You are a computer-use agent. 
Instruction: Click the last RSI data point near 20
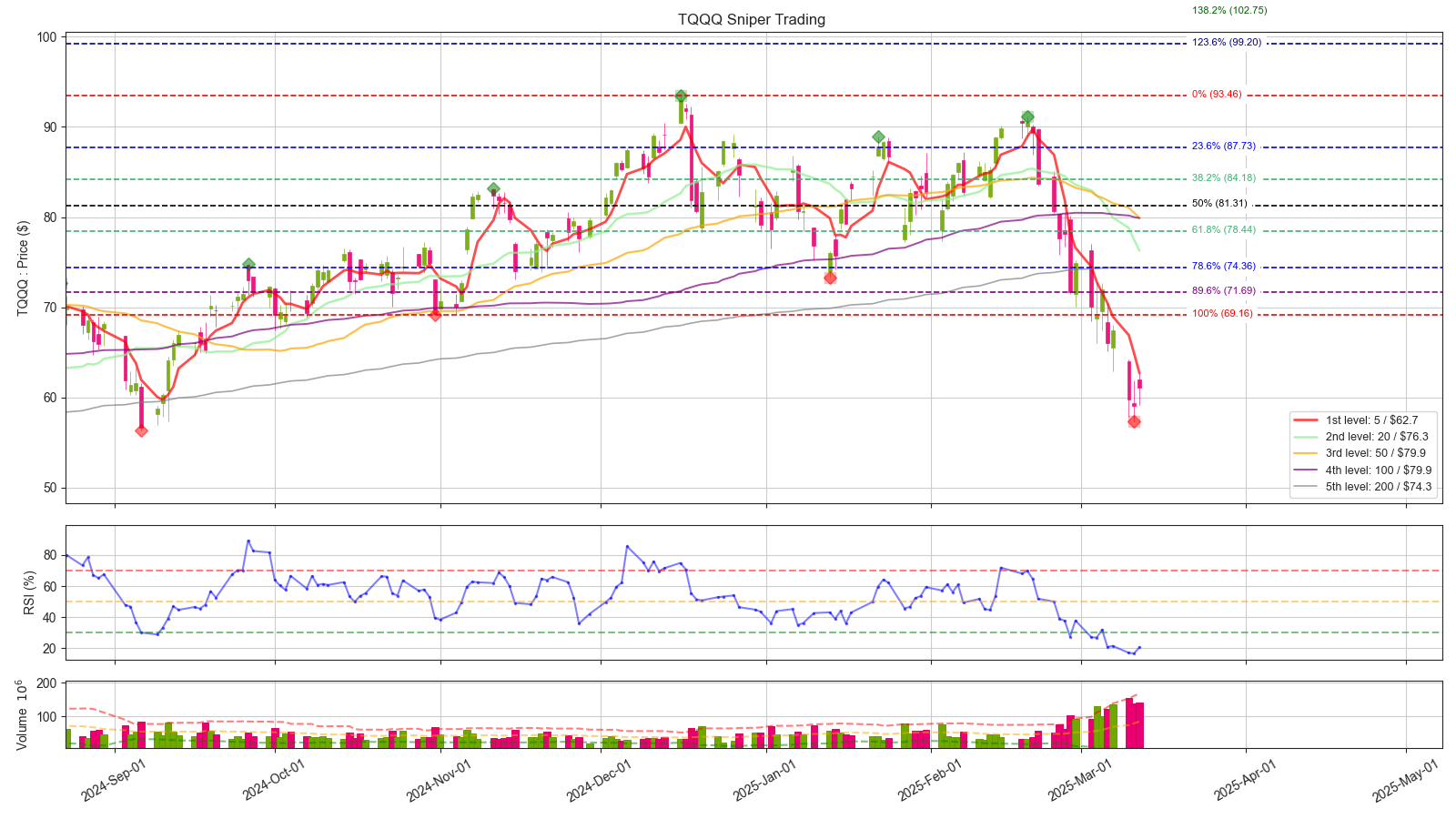point(1139,648)
